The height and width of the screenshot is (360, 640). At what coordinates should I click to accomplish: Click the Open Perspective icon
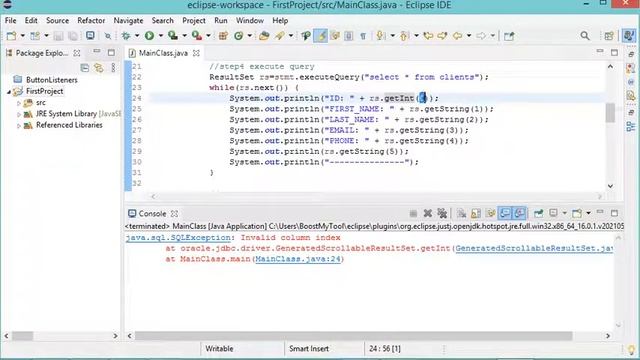[x=609, y=36]
